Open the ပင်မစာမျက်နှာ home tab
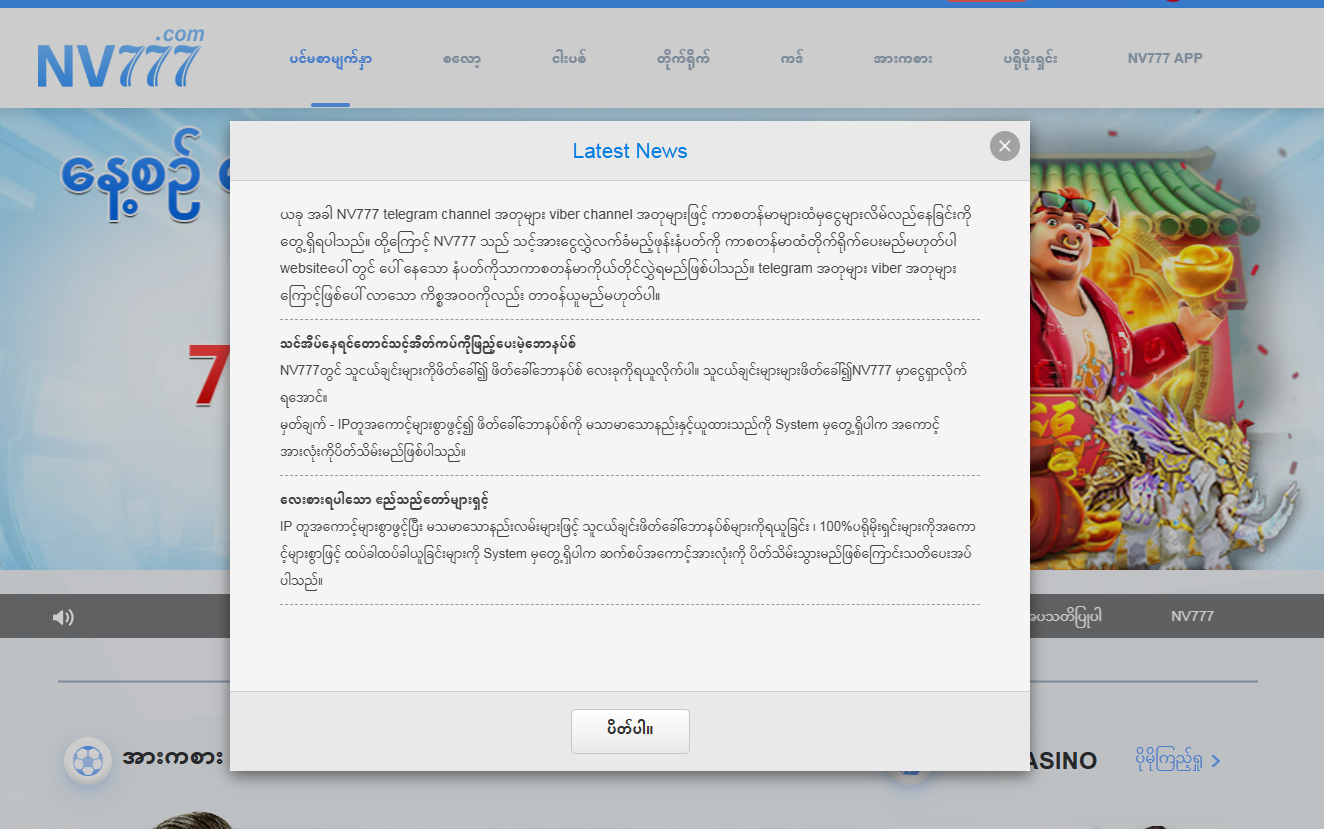Screen dimensions: 1324x829 click(x=330, y=59)
